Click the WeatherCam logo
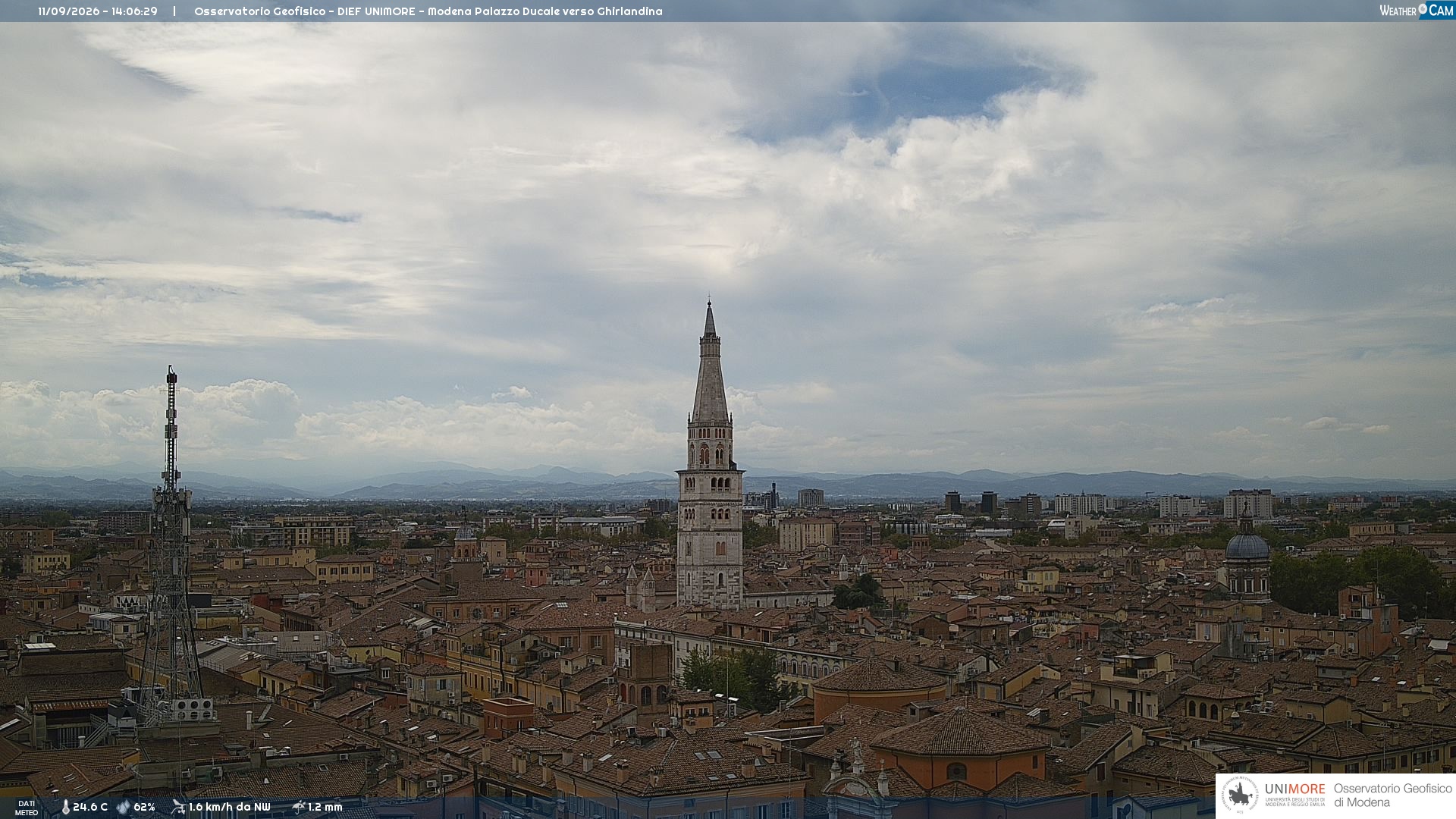 1416,11
